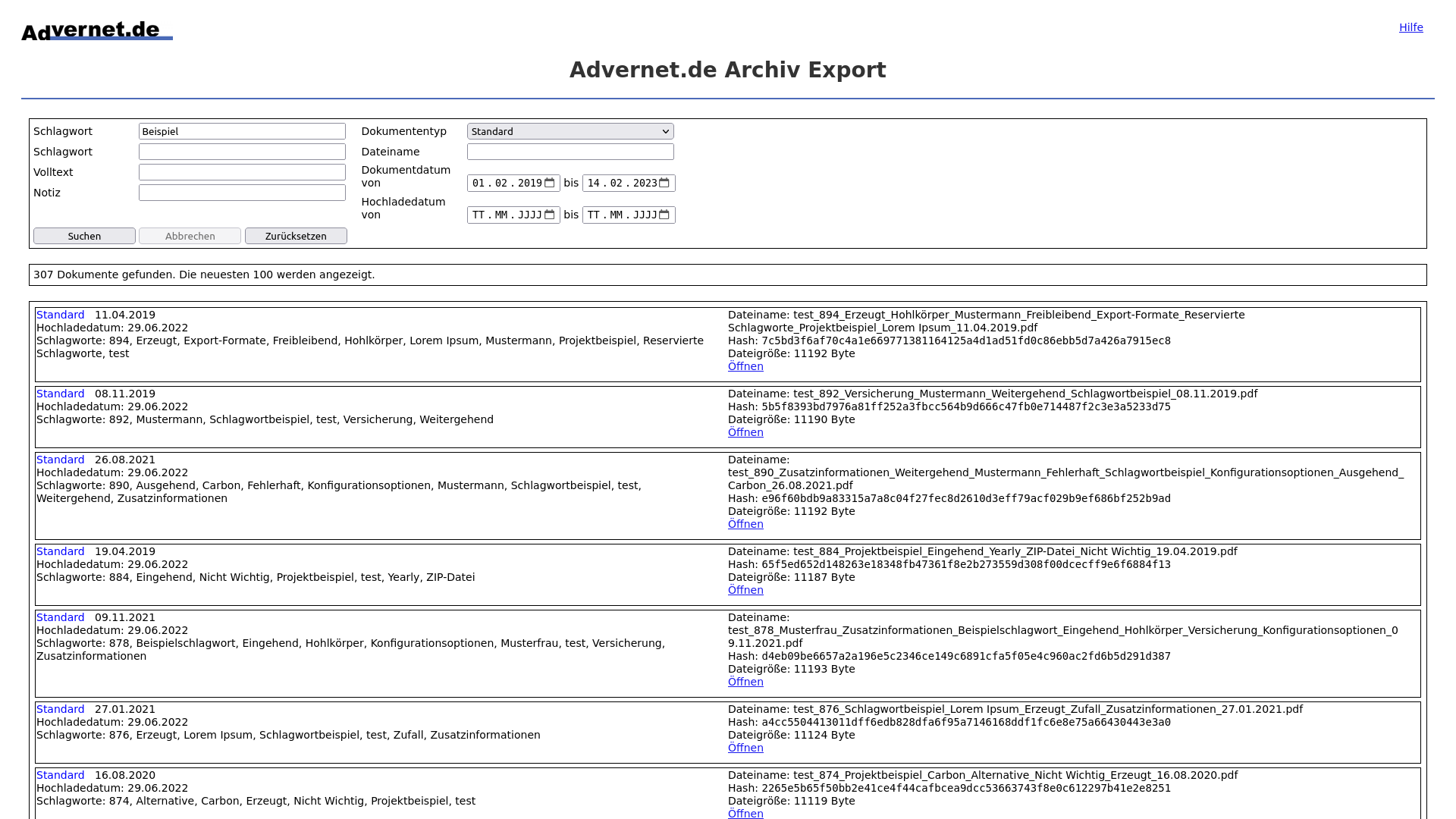Open calendar picker for Hochladedatum von
Viewport: 1456px width, 819px height.
[550, 215]
